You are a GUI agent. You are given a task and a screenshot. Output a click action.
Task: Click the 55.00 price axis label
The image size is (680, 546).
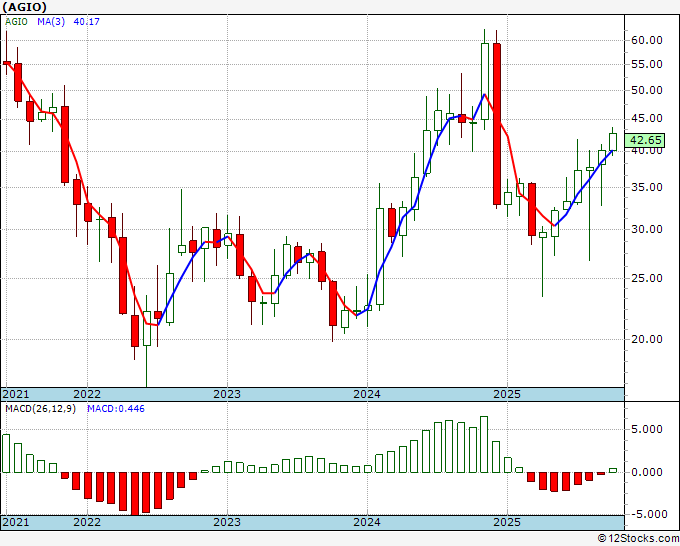(x=647, y=64)
